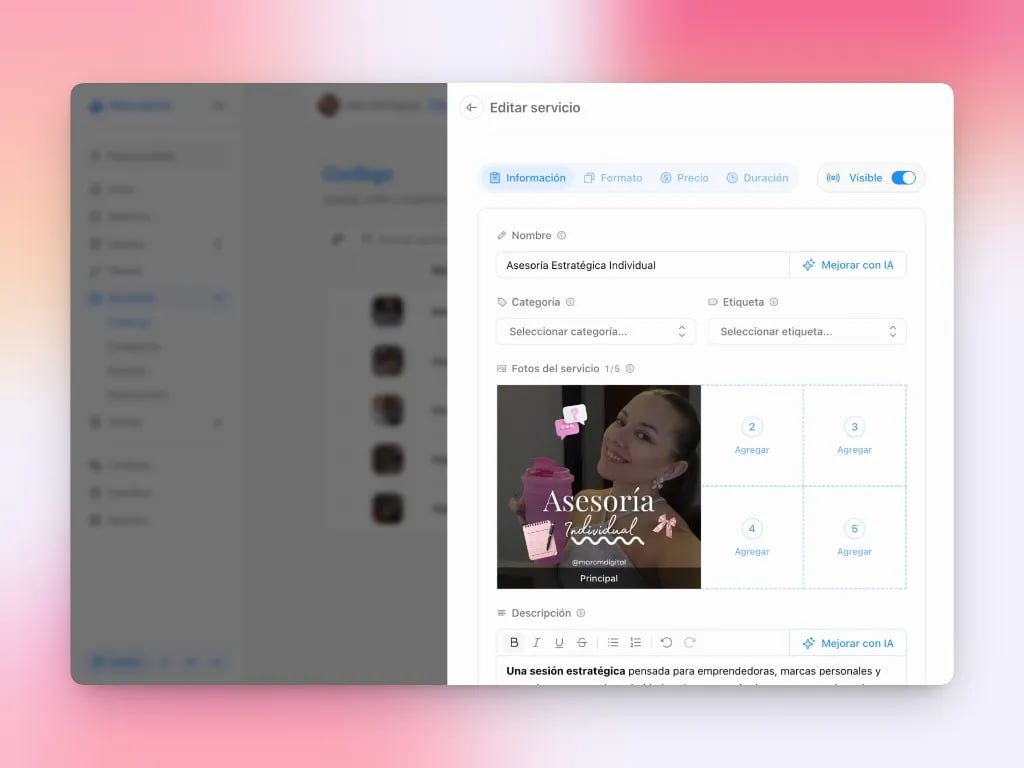Add a photo in slot 5
The image size is (1024, 768).
pyautogui.click(x=854, y=537)
